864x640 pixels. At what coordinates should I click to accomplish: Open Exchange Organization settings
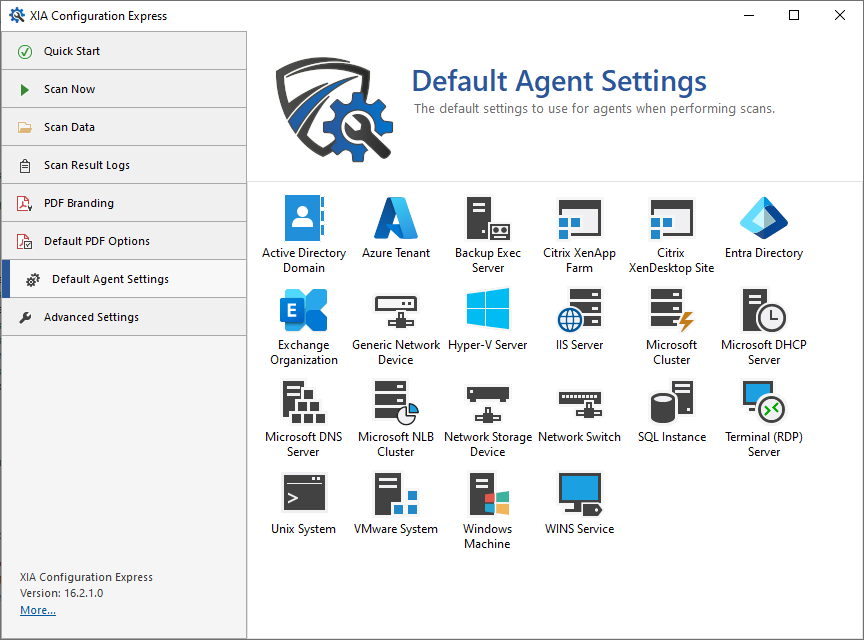[x=304, y=326]
